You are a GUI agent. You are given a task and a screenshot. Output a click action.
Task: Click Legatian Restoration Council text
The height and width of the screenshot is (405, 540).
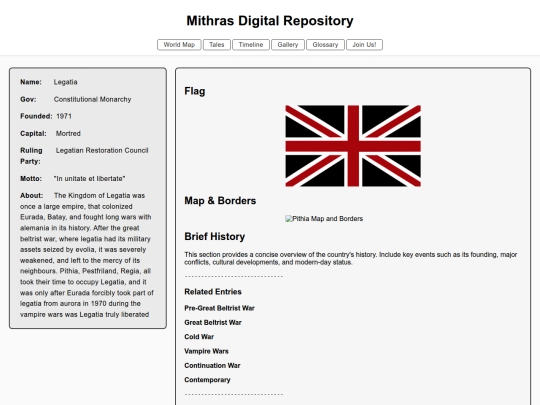[x=102, y=150]
